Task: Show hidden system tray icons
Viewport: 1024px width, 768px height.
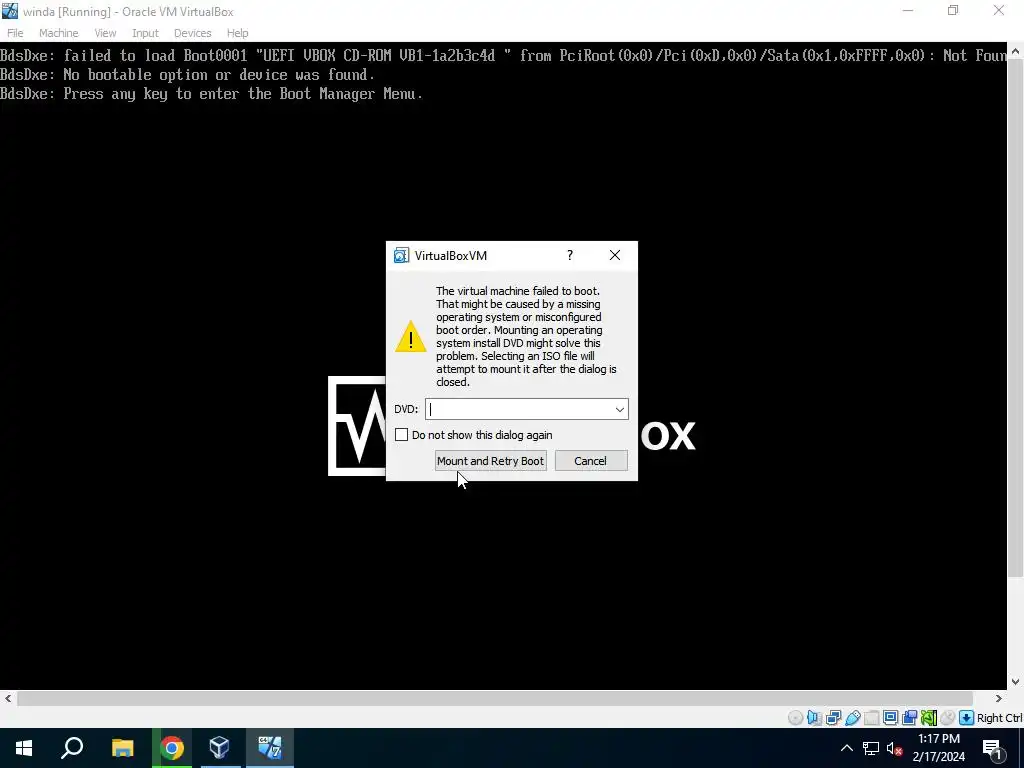Action: (x=846, y=748)
